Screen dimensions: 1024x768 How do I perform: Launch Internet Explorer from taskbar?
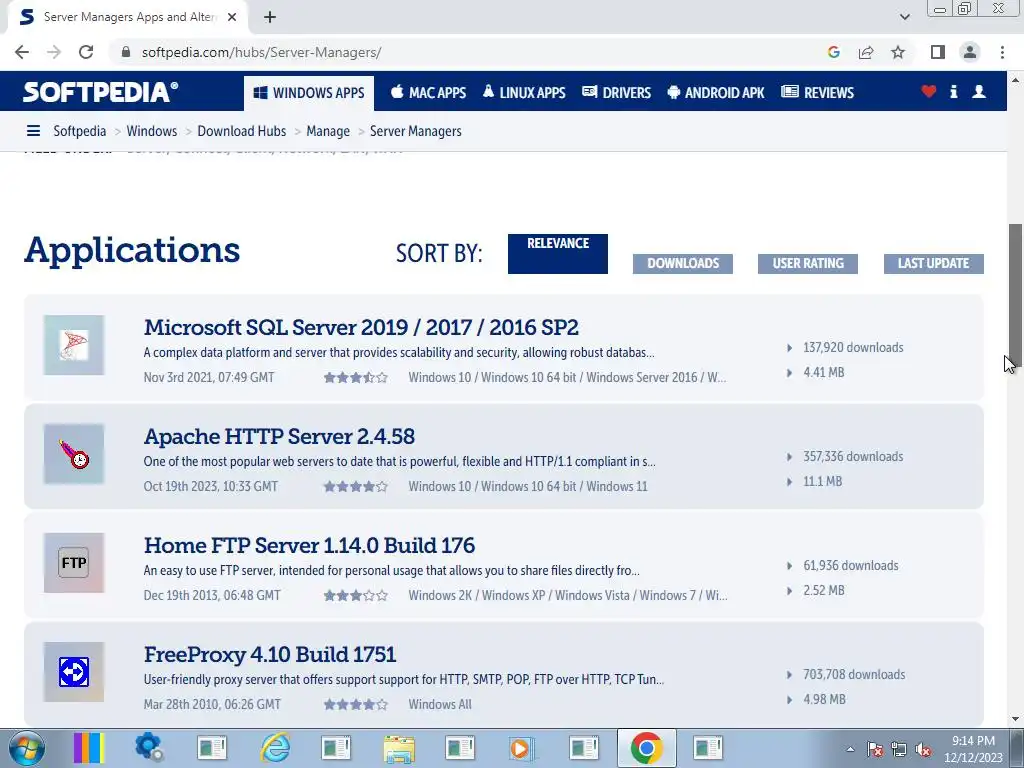[275, 748]
